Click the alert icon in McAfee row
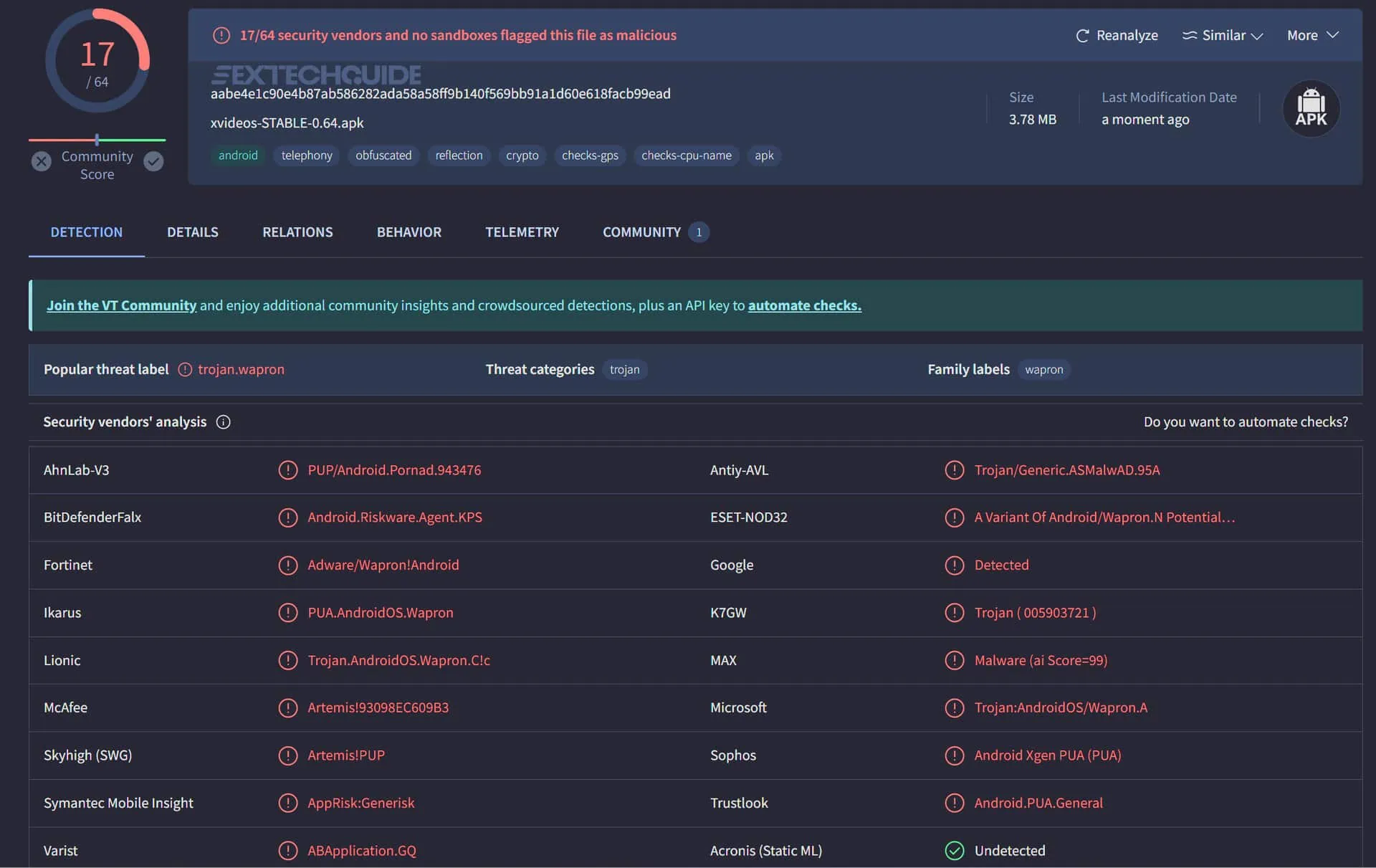The image size is (1376, 868). click(287, 708)
